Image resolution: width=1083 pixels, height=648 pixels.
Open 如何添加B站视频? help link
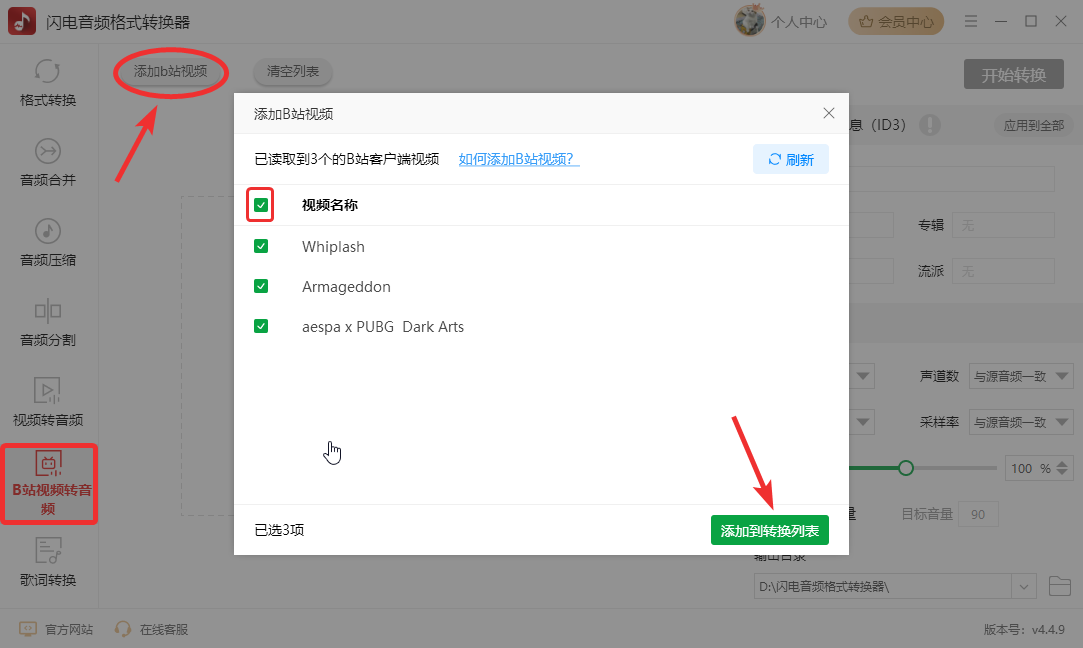pyautogui.click(x=519, y=160)
